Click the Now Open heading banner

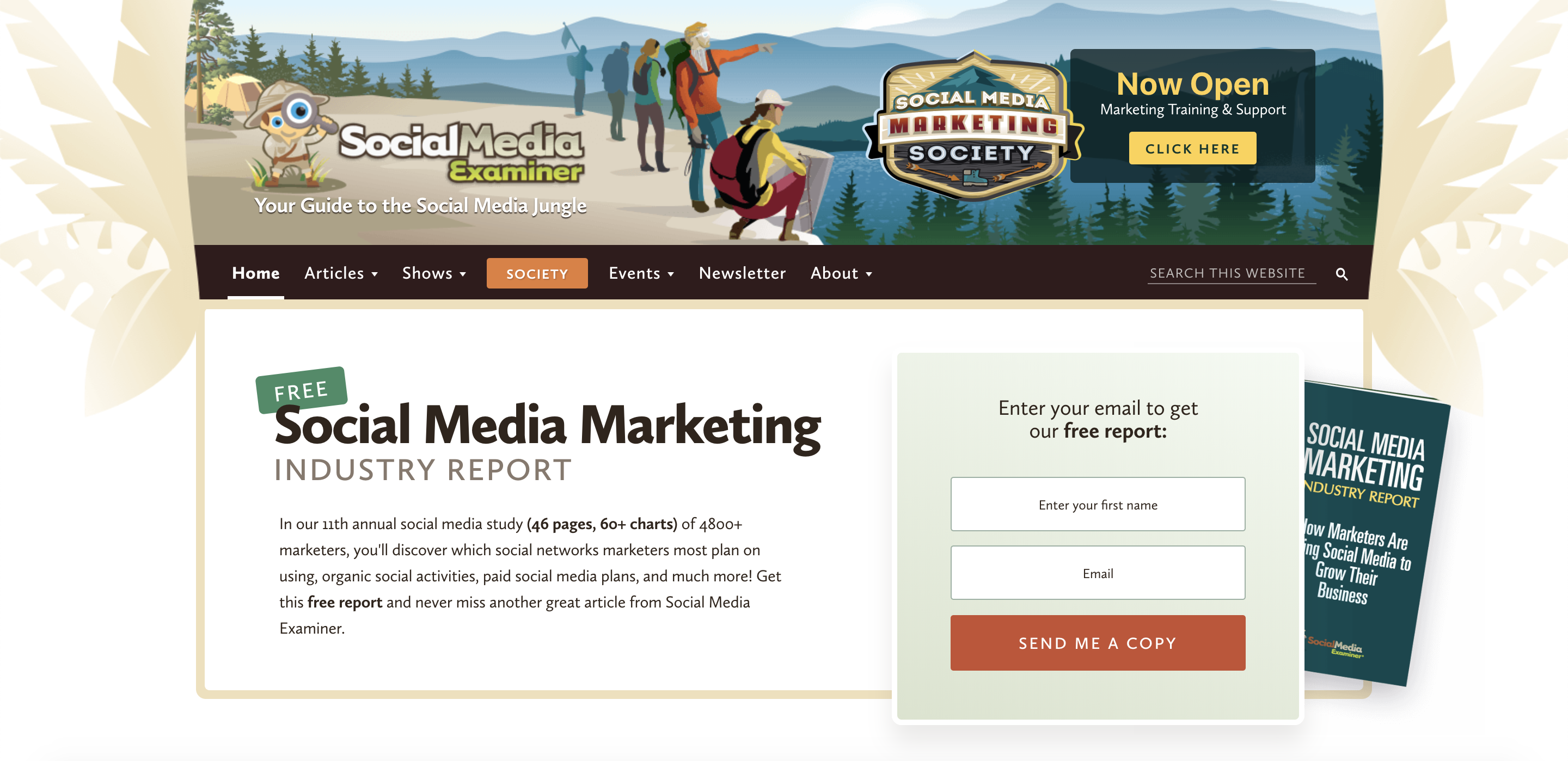(1192, 84)
